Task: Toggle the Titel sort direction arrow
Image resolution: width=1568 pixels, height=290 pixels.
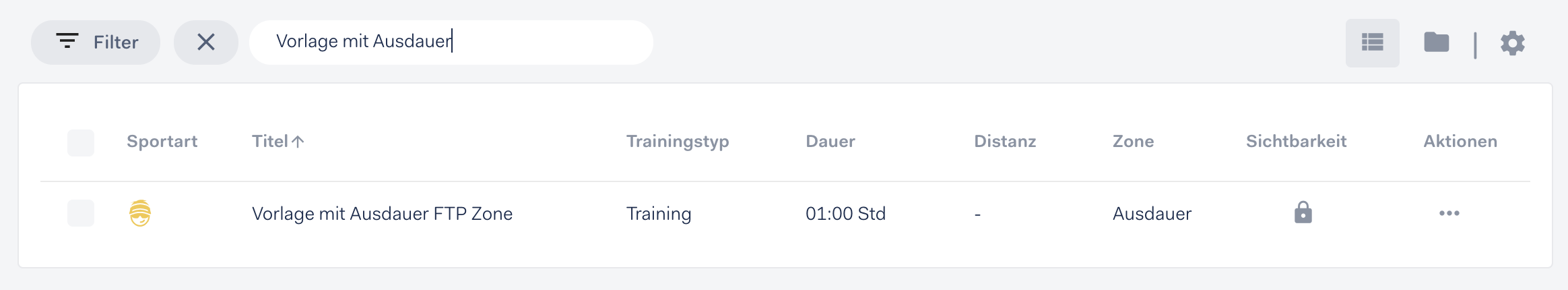Action: pos(298,142)
